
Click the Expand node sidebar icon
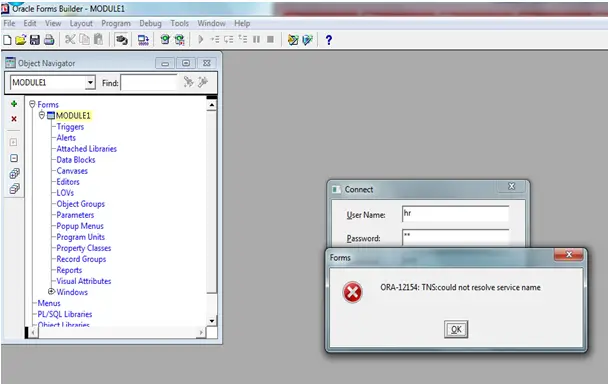click(x=14, y=142)
